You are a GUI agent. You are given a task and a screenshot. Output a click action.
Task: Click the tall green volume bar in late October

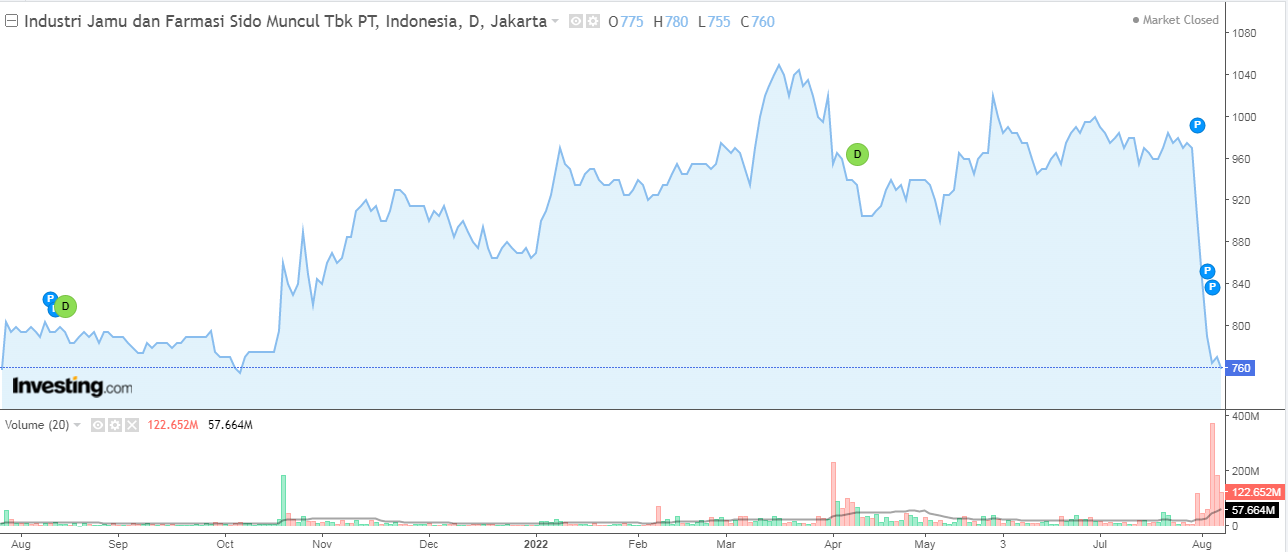(283, 500)
